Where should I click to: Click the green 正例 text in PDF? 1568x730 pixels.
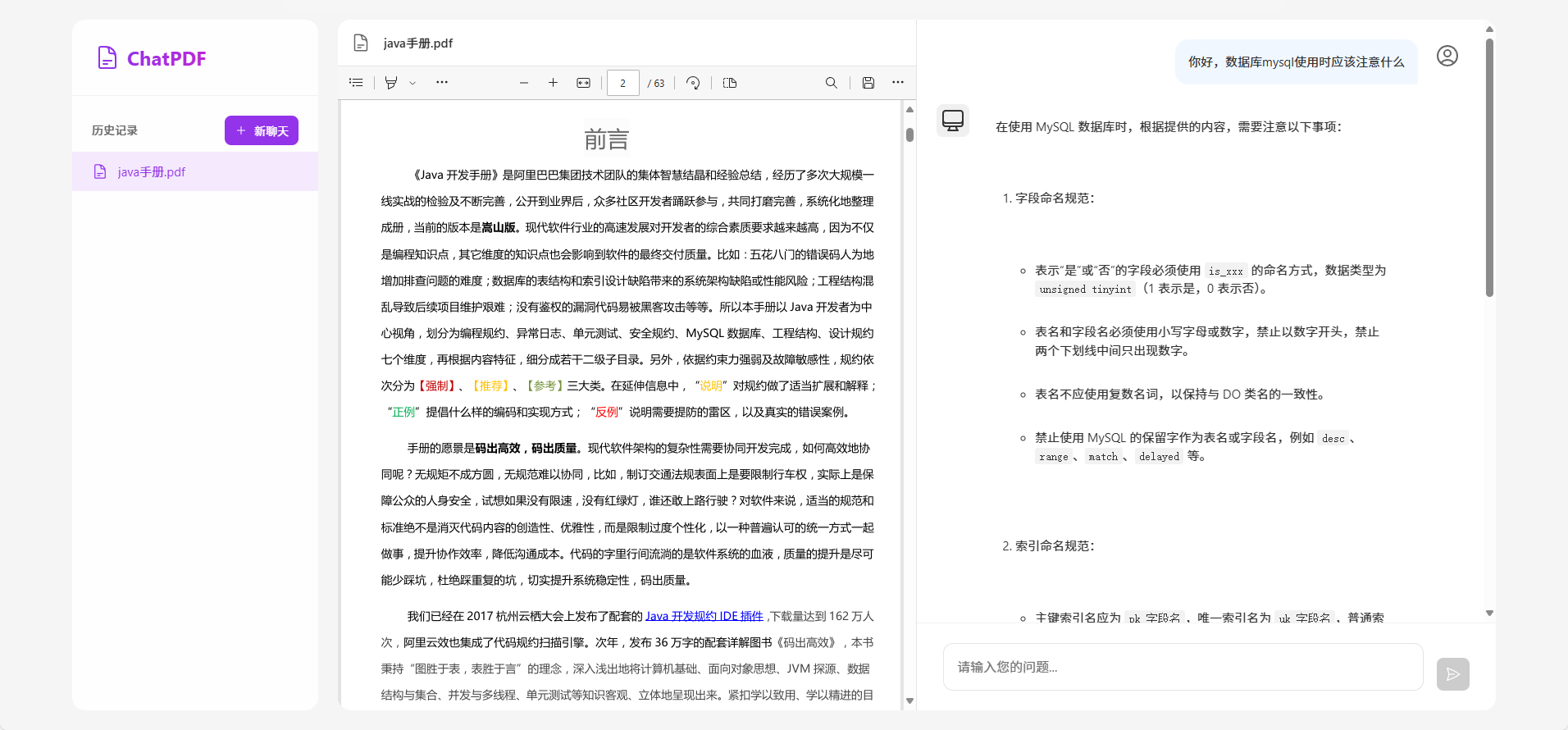[403, 412]
